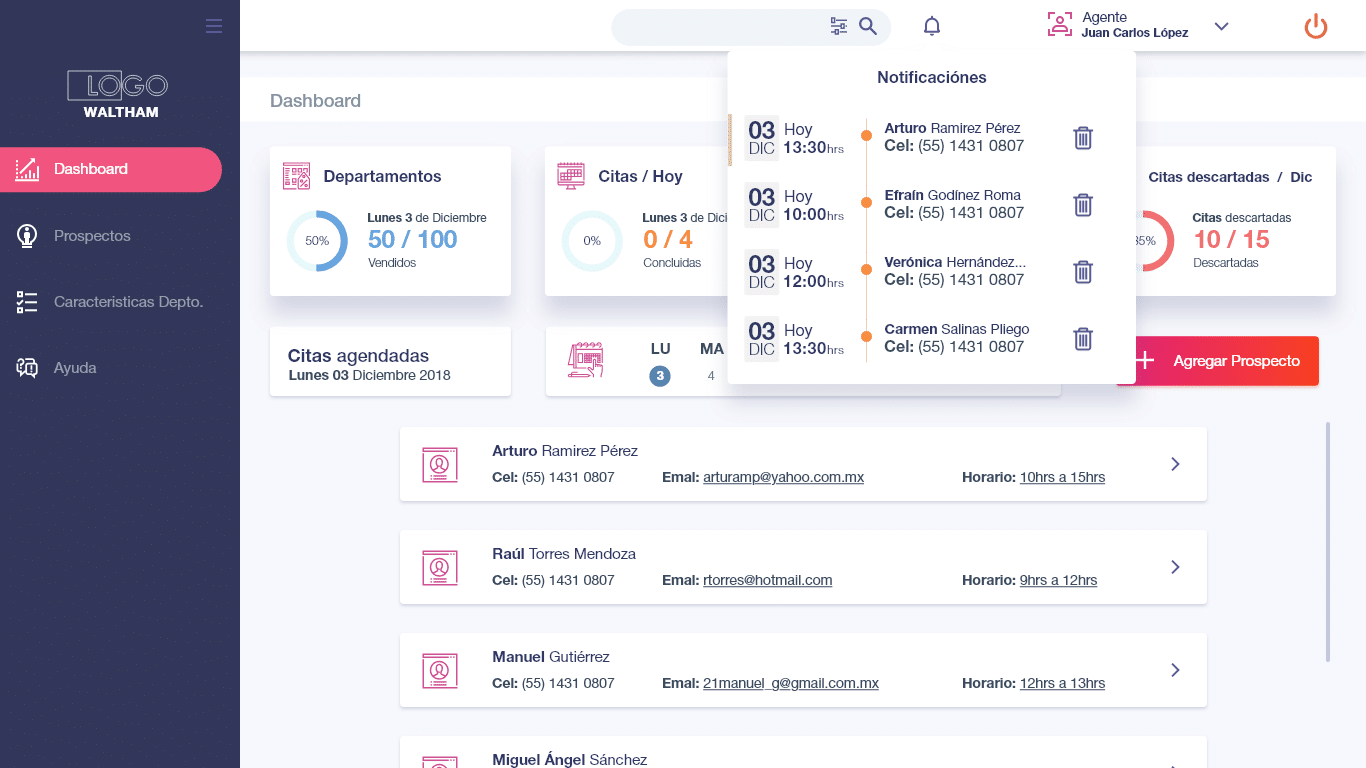Click the magnifying glass search icon

[x=868, y=26]
